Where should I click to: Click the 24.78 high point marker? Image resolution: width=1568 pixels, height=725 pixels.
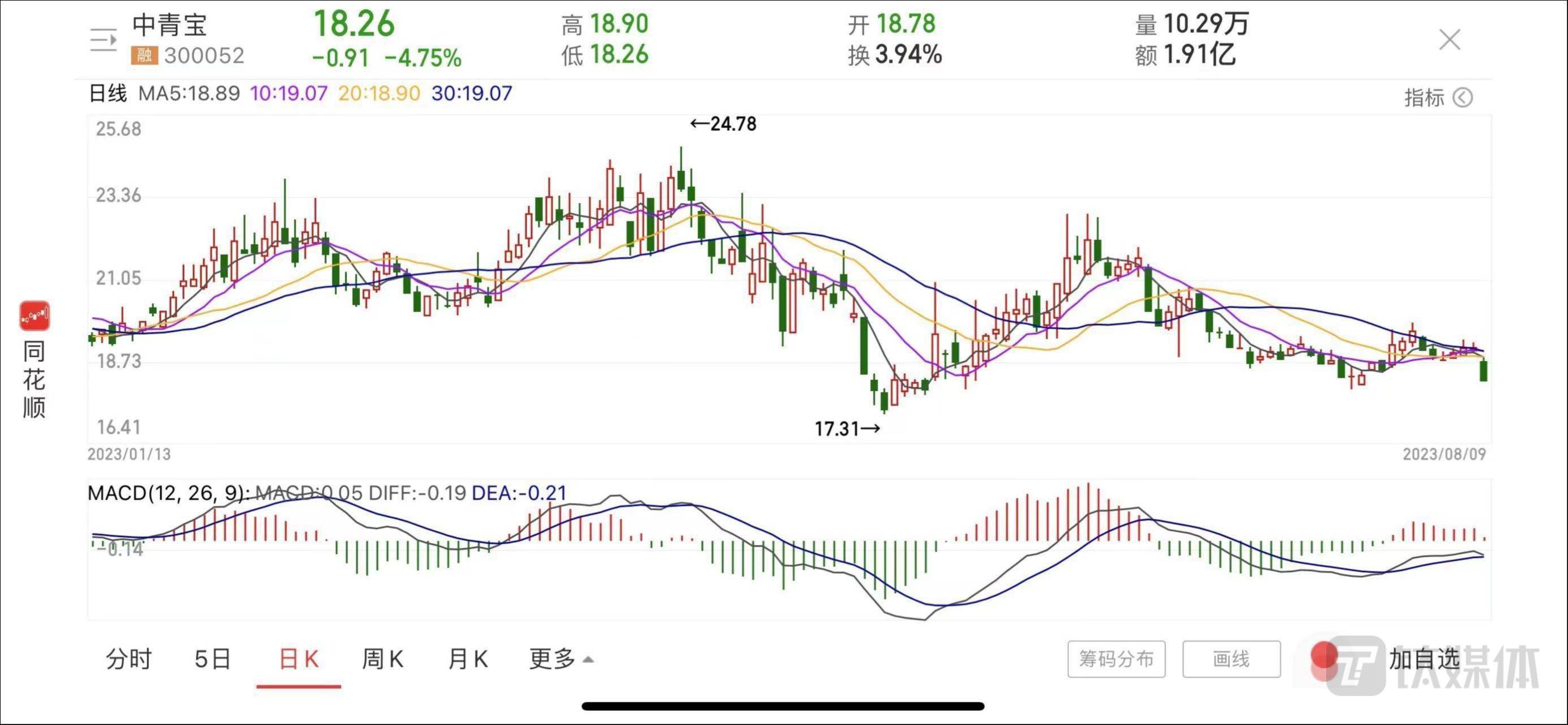[723, 123]
